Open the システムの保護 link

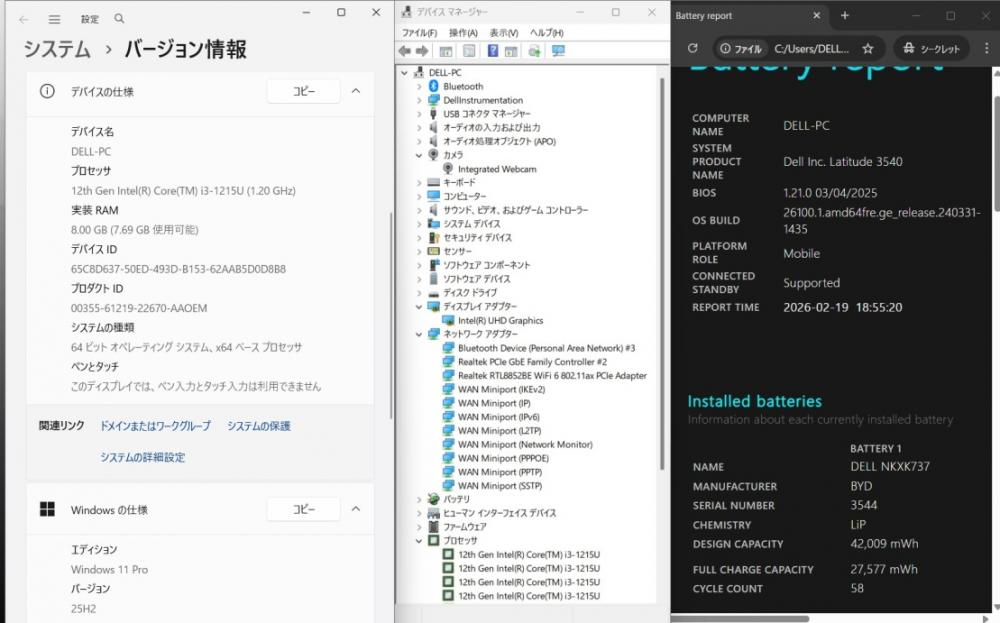point(259,426)
